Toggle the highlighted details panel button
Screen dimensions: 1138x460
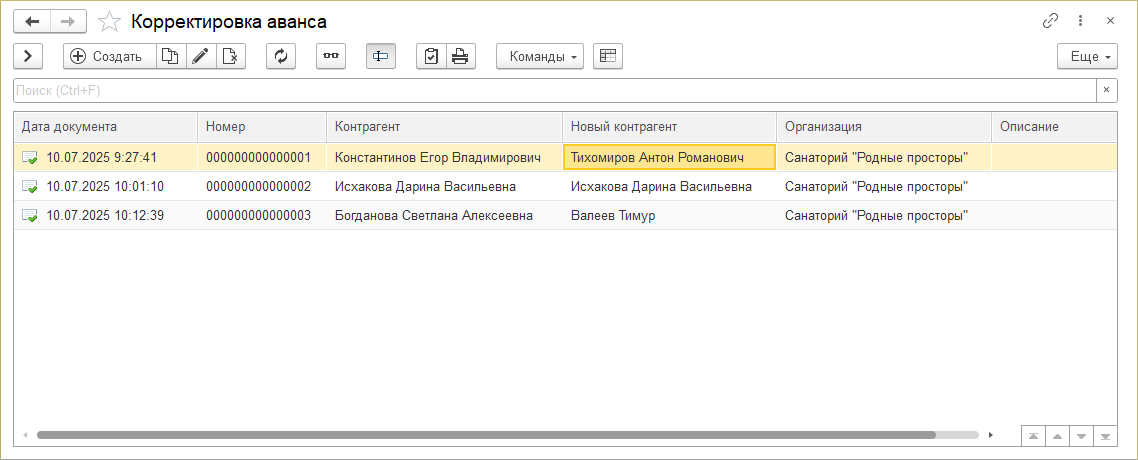380,57
